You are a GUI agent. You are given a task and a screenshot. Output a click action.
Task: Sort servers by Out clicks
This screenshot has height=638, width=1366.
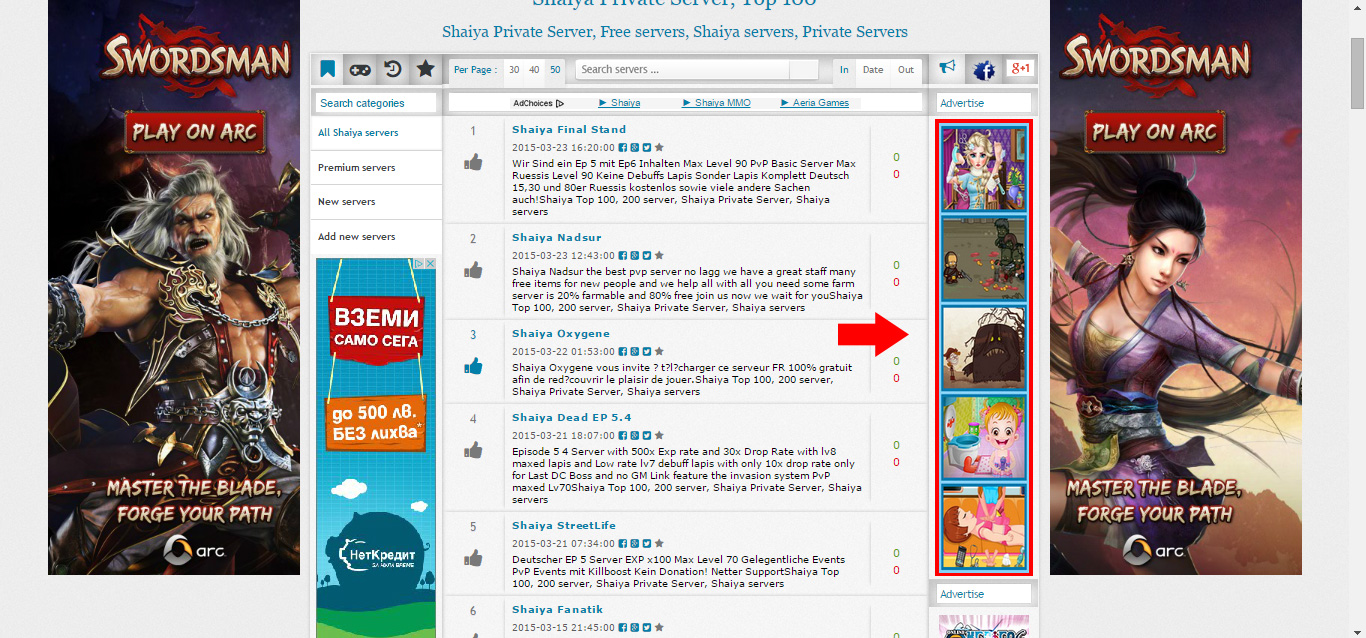coord(906,70)
